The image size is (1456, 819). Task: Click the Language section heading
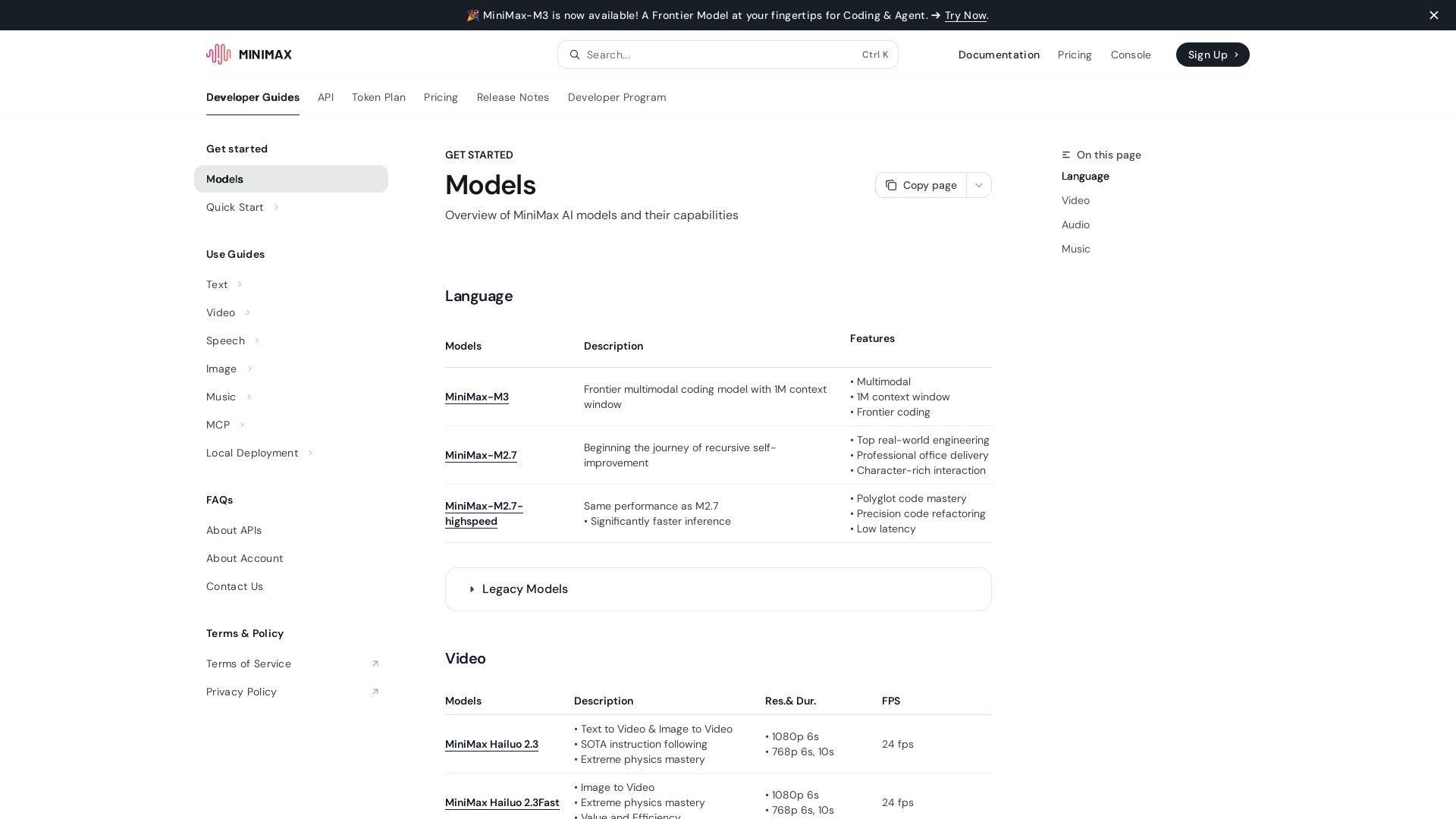(479, 296)
